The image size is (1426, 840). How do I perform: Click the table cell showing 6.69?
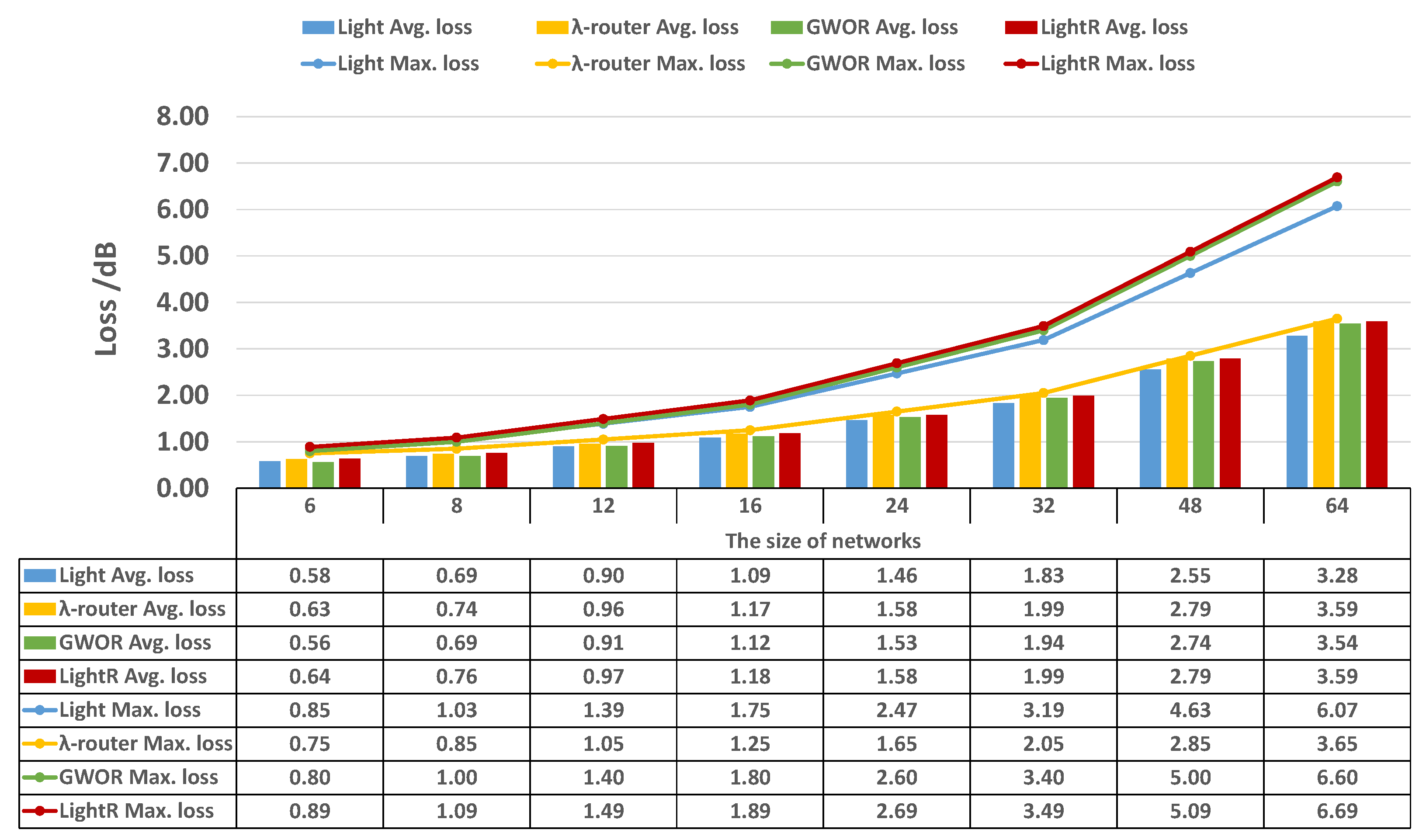[1336, 811]
